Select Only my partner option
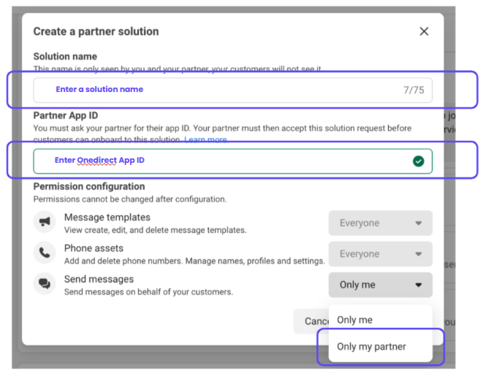The width and height of the screenshot is (480, 373). point(380,347)
